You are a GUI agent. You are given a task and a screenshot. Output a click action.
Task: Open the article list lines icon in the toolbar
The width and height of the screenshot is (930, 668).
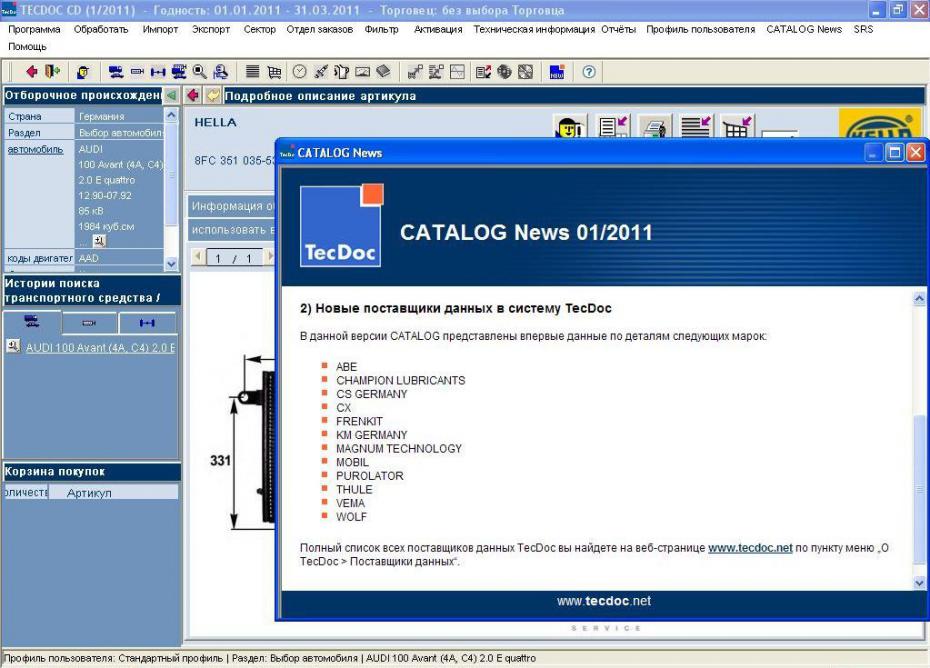tap(253, 72)
